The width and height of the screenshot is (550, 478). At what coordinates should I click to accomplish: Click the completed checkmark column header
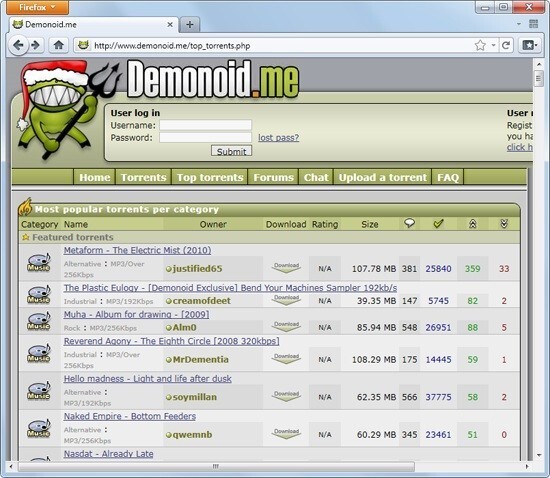438,223
